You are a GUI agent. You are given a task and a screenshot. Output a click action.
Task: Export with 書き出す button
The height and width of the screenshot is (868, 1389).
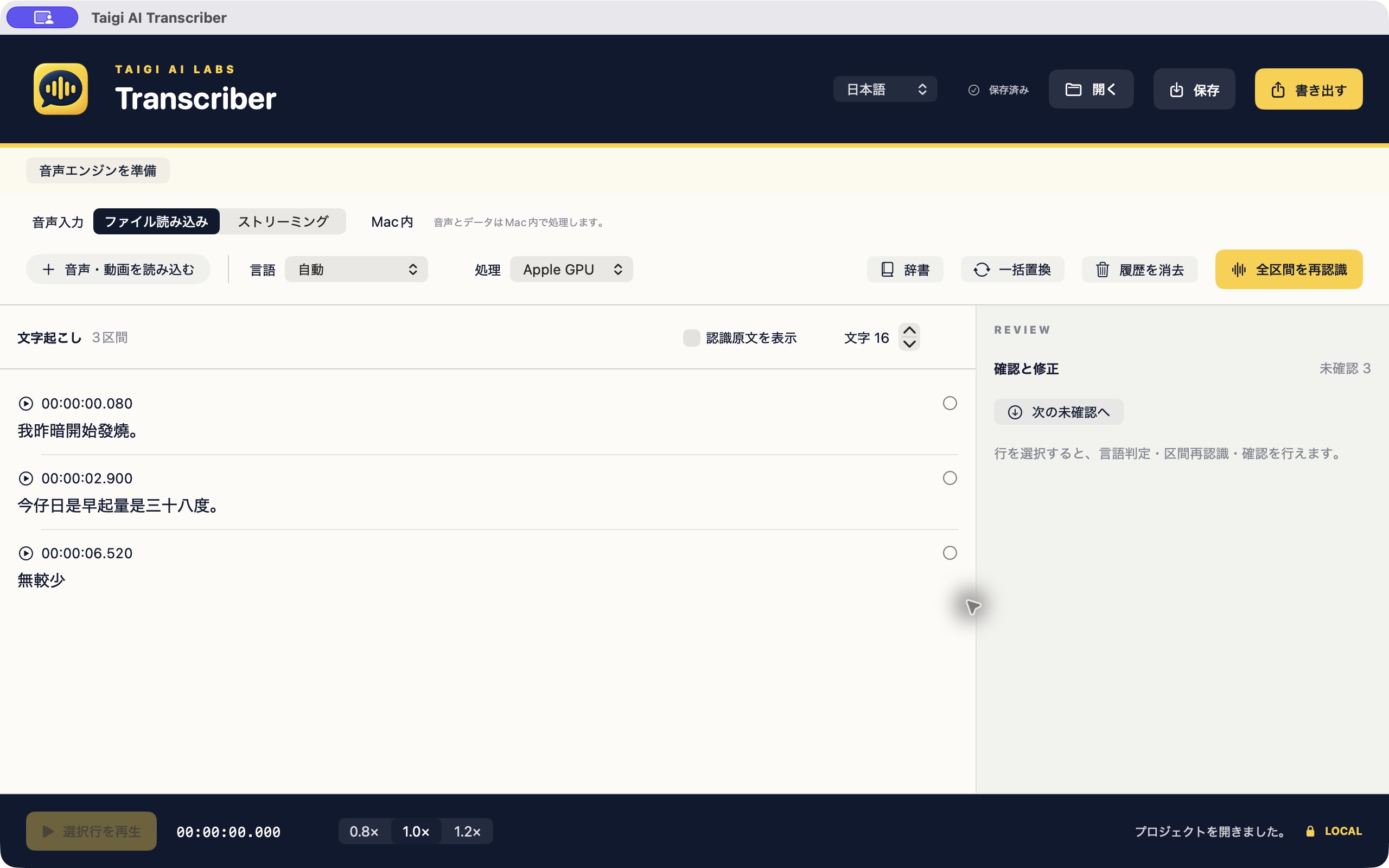click(1308, 89)
